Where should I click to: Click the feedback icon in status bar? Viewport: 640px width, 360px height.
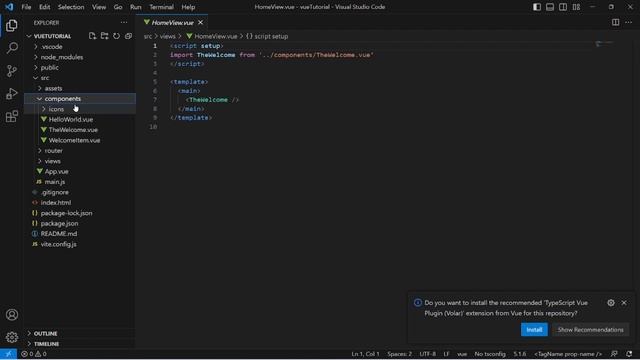[x=614, y=354]
